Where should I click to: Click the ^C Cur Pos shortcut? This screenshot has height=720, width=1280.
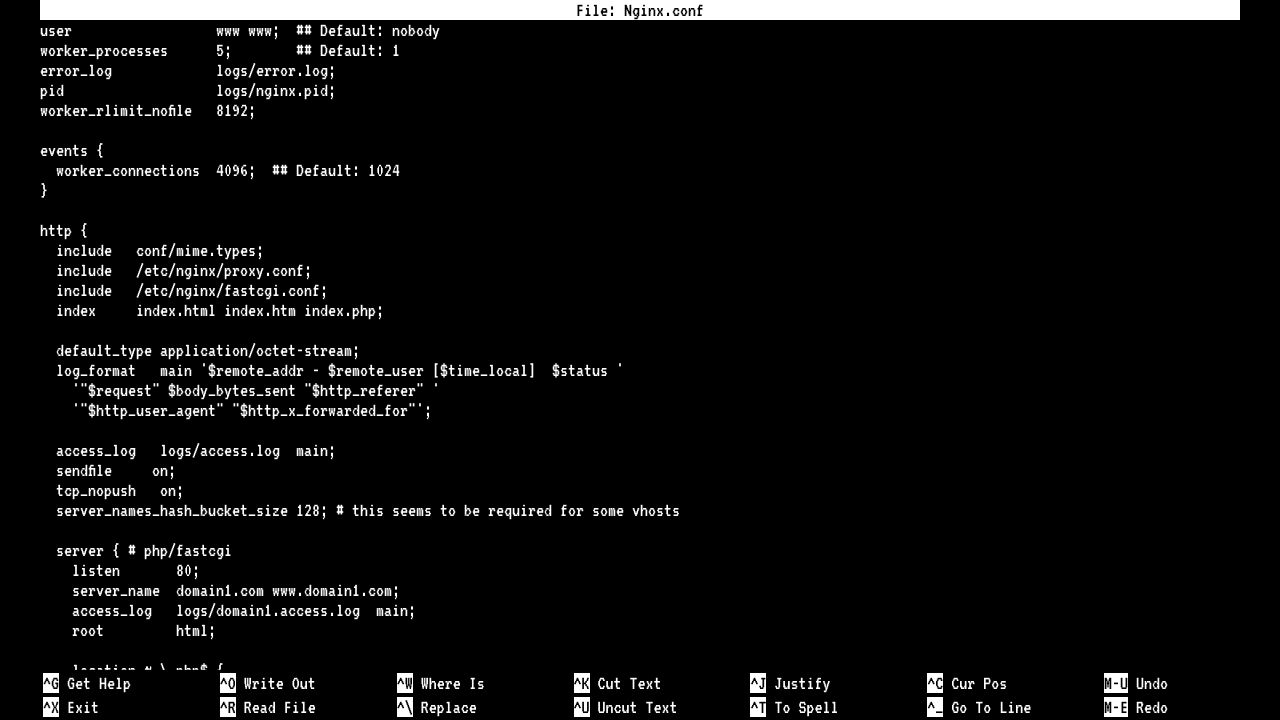point(968,684)
